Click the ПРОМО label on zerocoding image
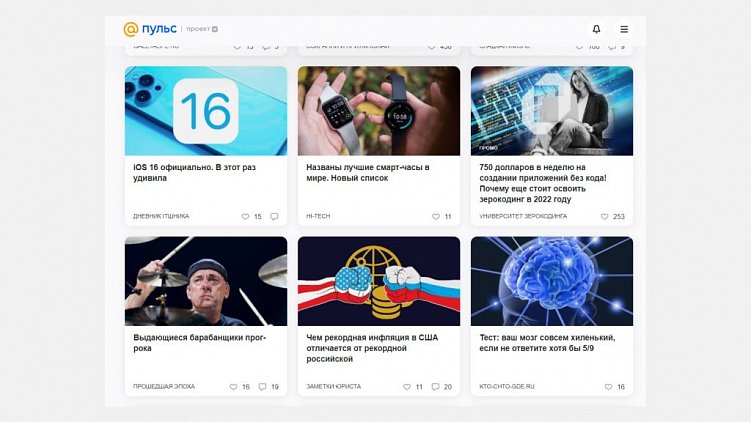751x422 pixels. [488, 148]
